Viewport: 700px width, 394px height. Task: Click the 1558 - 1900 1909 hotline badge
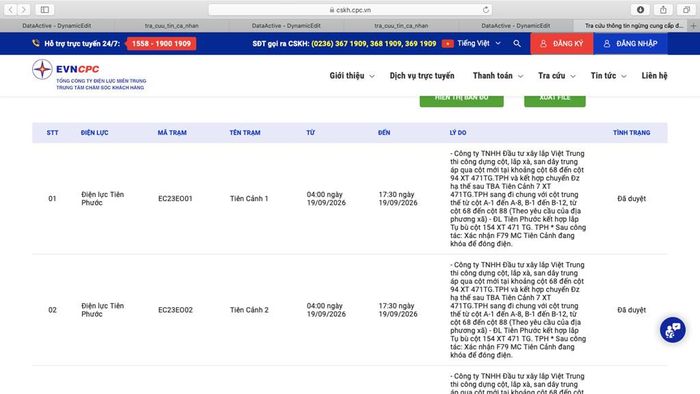pyautogui.click(x=161, y=44)
